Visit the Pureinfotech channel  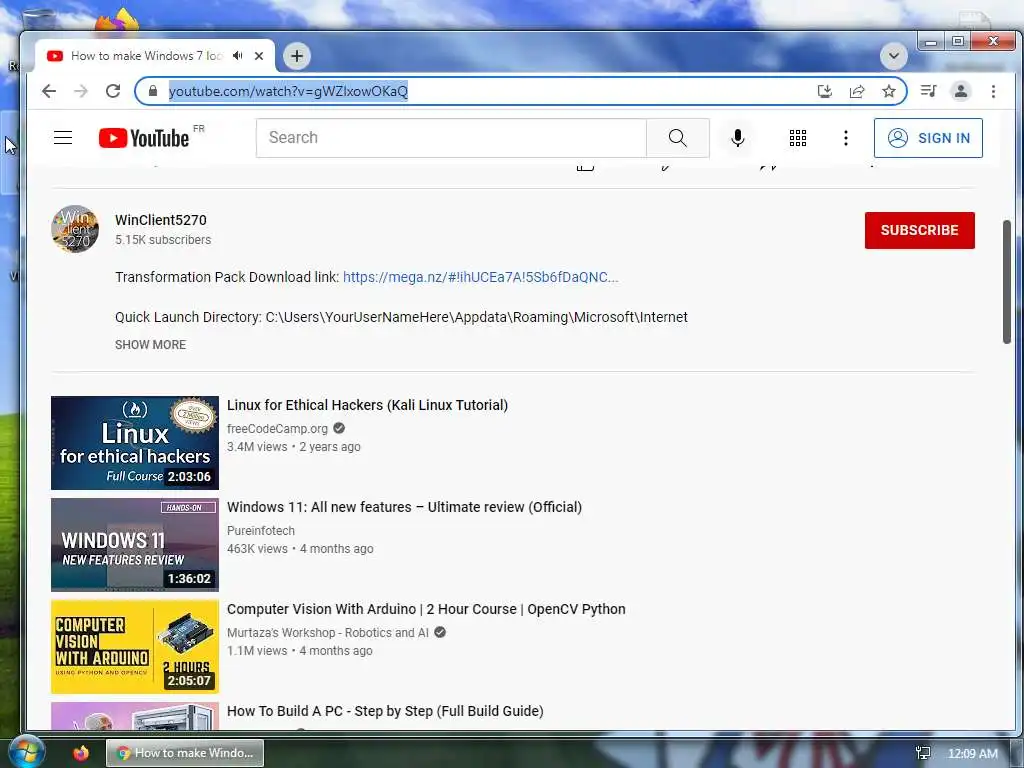[x=261, y=530]
